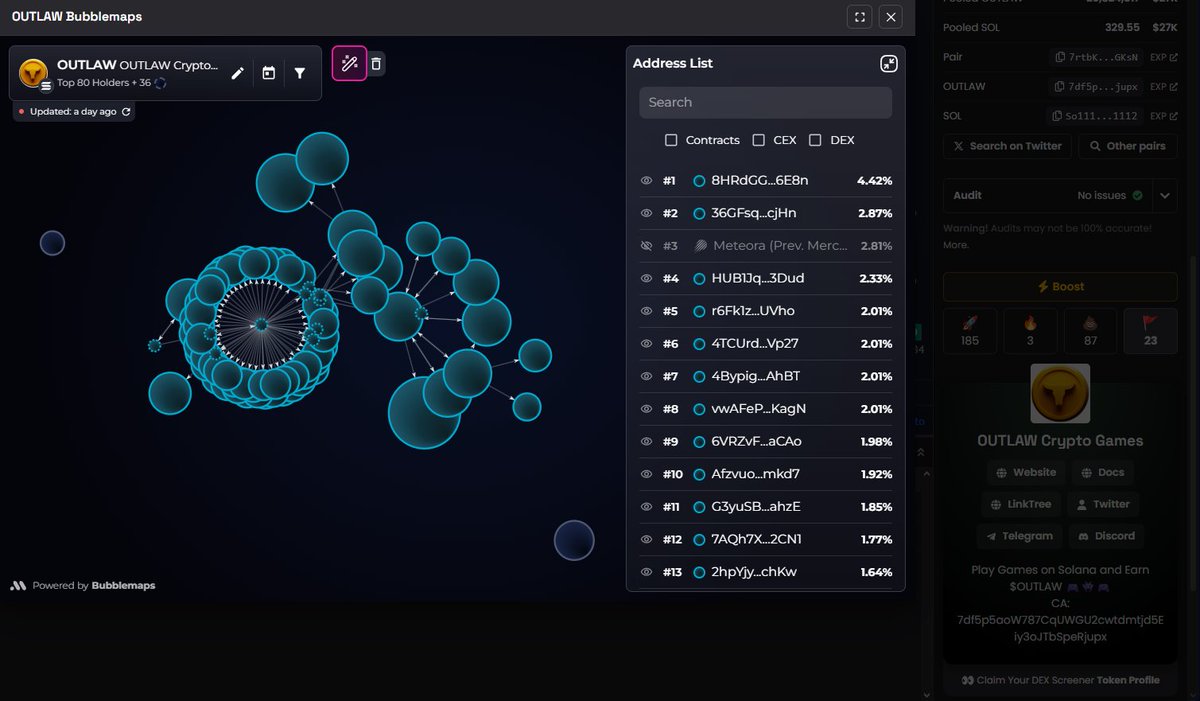Open the Docs link button

coord(1102,472)
